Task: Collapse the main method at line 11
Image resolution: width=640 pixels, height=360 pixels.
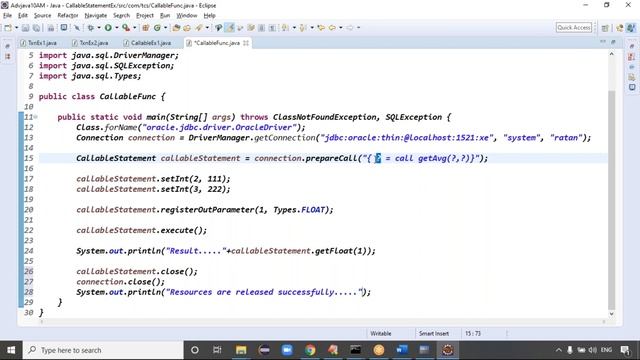Action: (36, 117)
